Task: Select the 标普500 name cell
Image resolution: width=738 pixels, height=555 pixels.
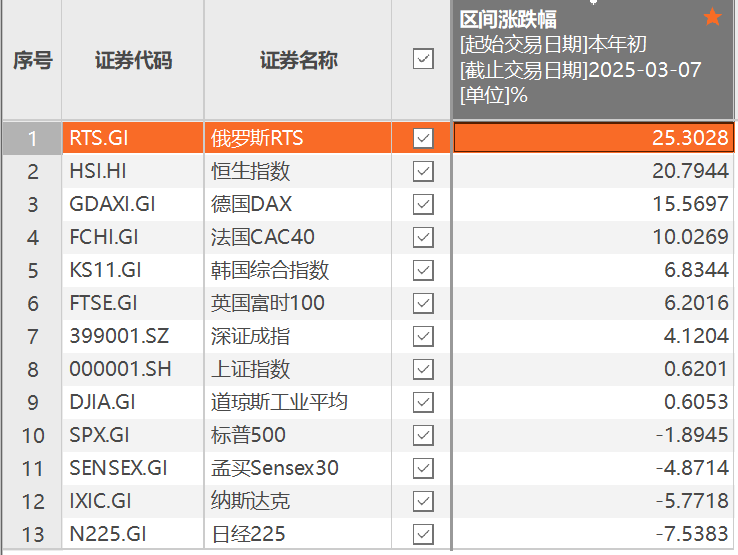Action: [x=249, y=435]
